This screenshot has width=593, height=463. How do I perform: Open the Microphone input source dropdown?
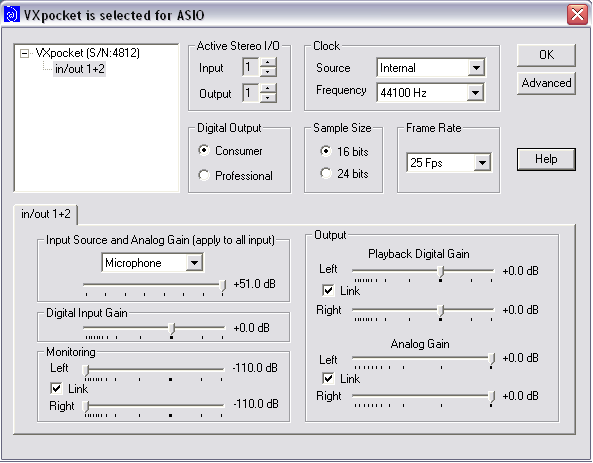(194, 263)
